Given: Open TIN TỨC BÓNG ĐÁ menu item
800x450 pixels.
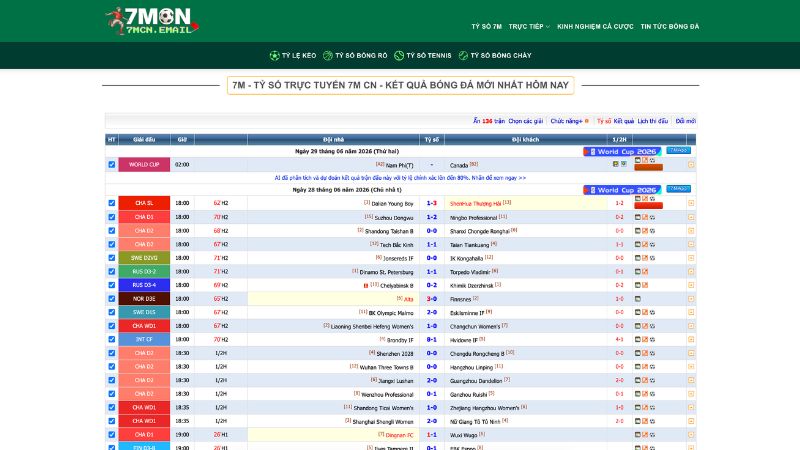Looking at the screenshot, I should point(670,27).
